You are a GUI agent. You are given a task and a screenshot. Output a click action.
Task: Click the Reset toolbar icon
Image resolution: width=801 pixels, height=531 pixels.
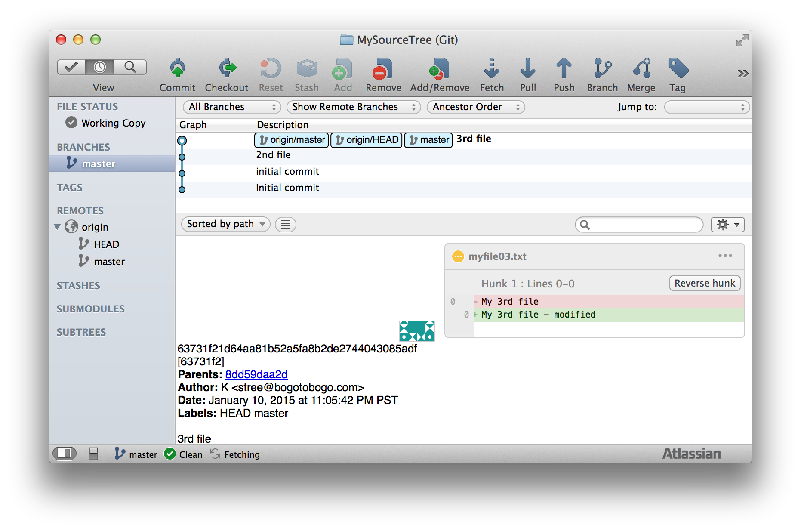tap(270, 68)
